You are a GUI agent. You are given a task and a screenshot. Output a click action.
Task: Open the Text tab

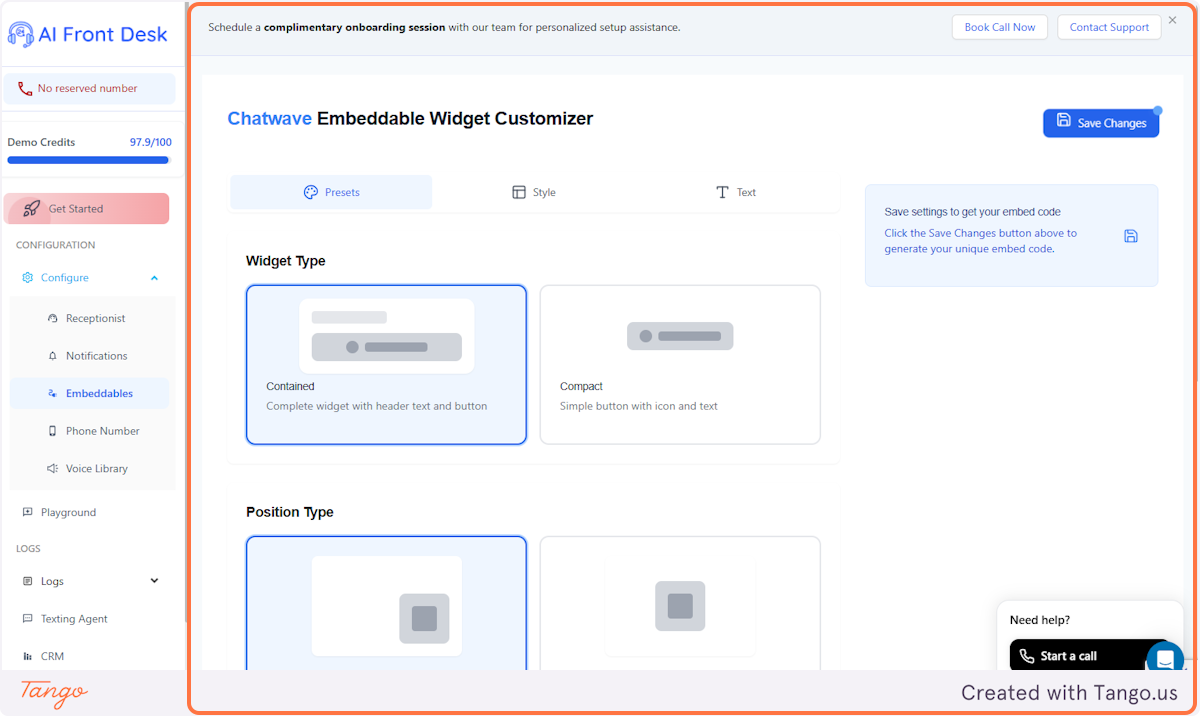coord(735,191)
